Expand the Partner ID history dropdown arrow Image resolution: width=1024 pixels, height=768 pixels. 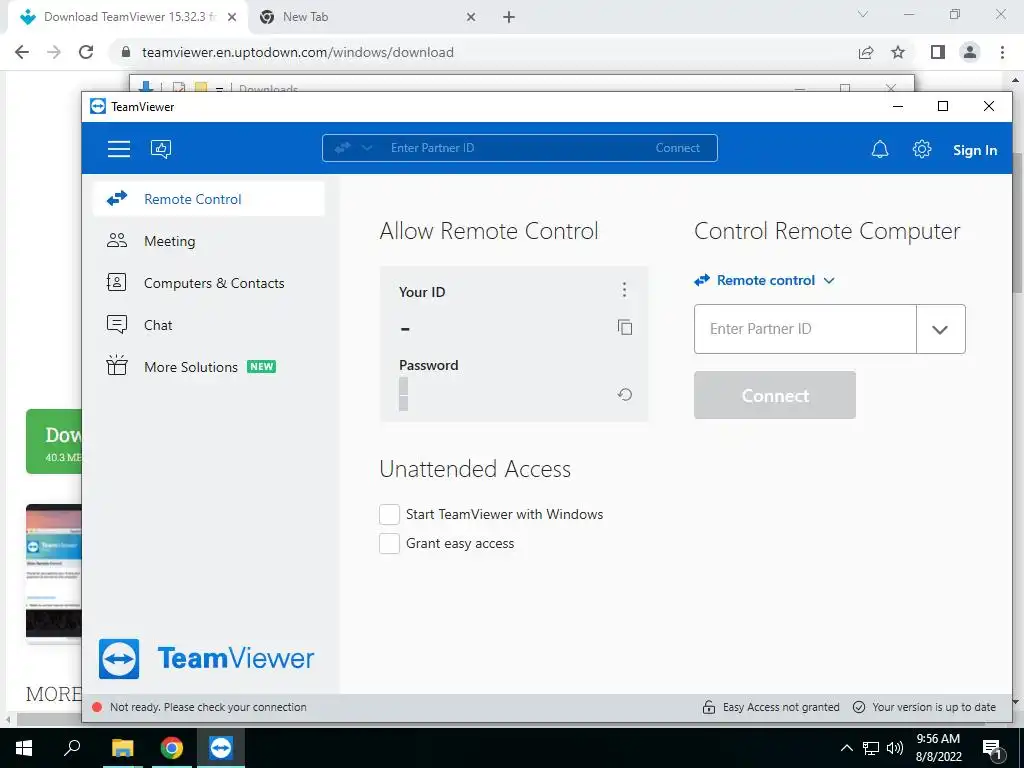940,329
